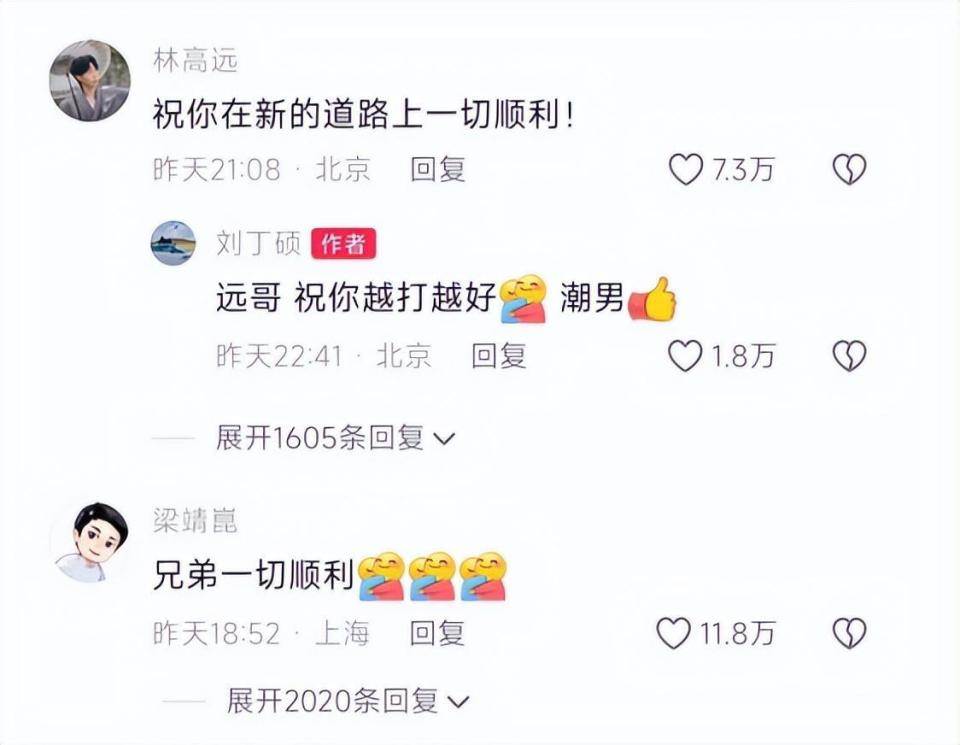
Task: Open username 刘丁硕
Action: click(258, 244)
